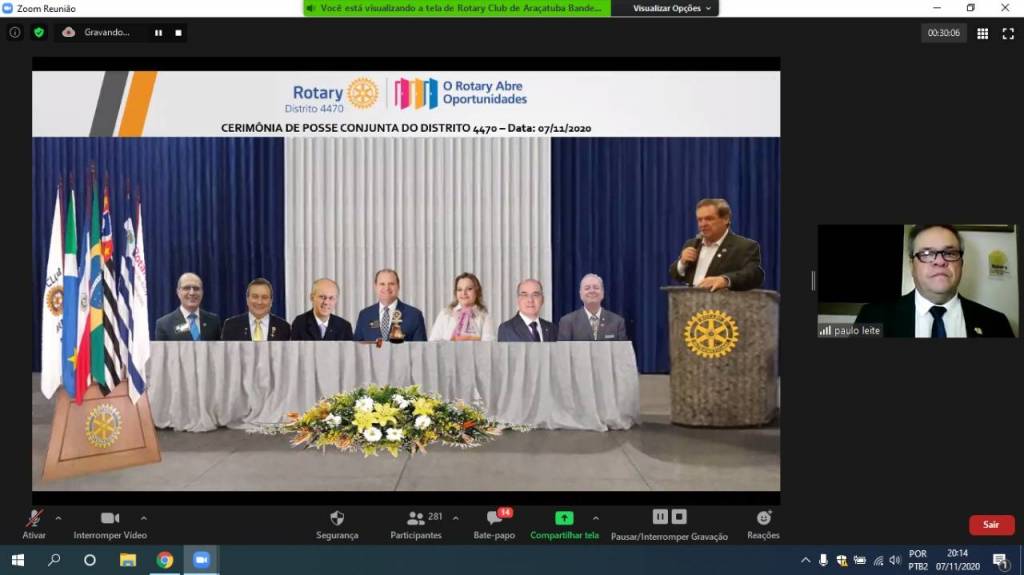Image resolution: width=1024 pixels, height=575 pixels.
Task: Unmute microphone with Ativar
Action: (x=34, y=518)
